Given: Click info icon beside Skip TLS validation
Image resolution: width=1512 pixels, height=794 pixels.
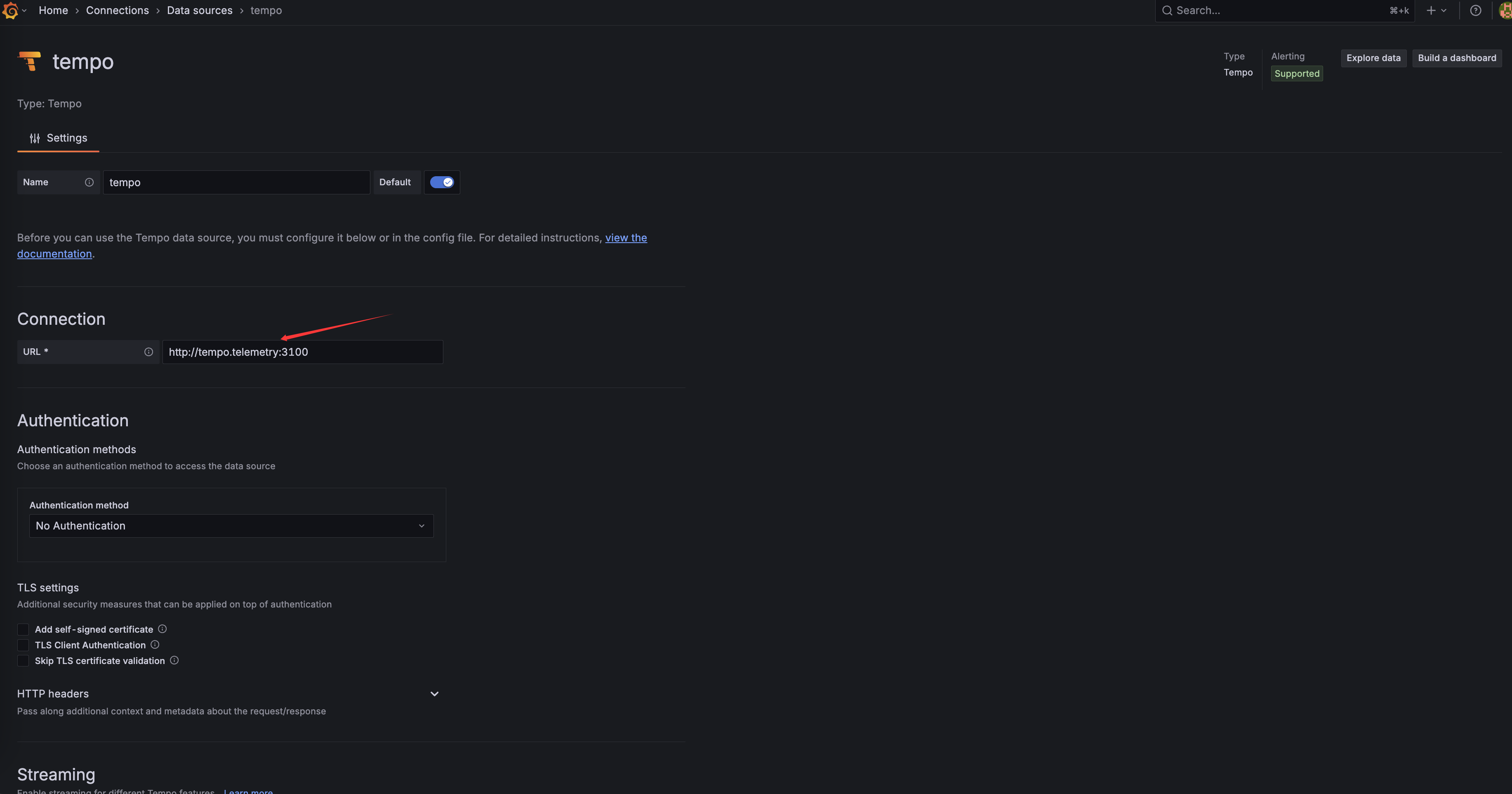Looking at the screenshot, I should pos(174,660).
